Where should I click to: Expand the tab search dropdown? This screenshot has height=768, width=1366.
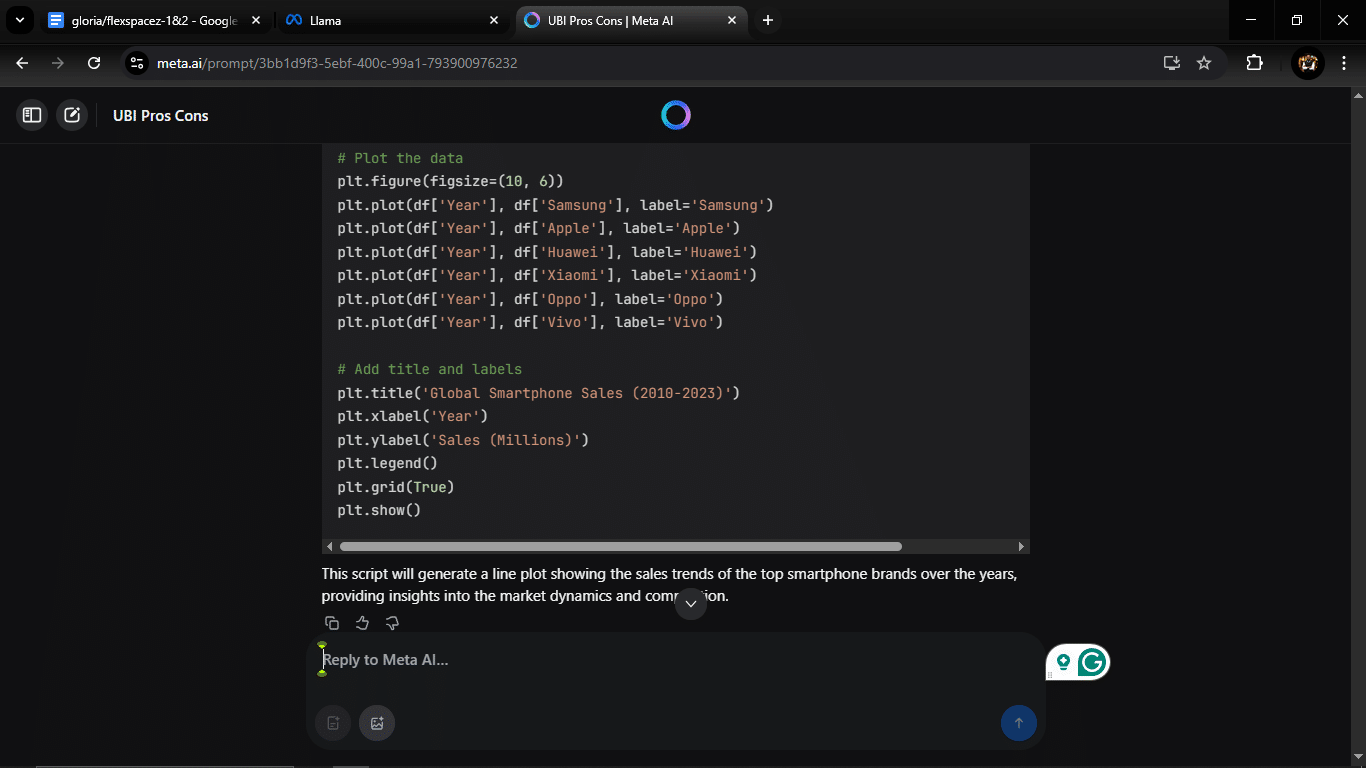point(19,20)
